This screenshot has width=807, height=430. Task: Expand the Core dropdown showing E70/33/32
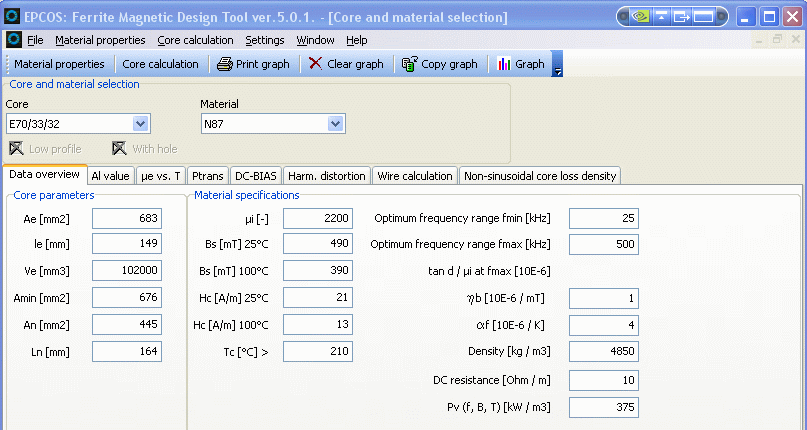pos(141,124)
